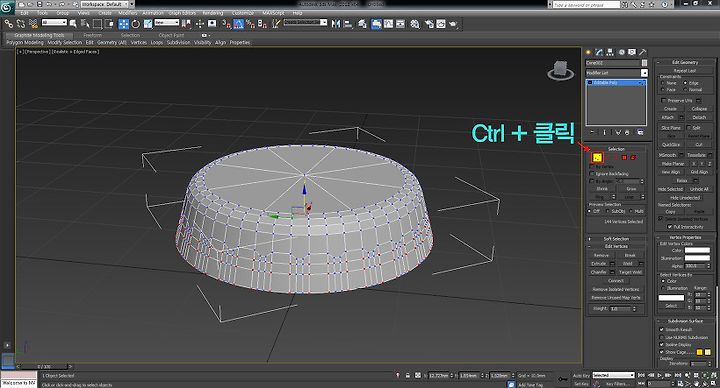Toggle the Angle Snap icon

point(238,23)
